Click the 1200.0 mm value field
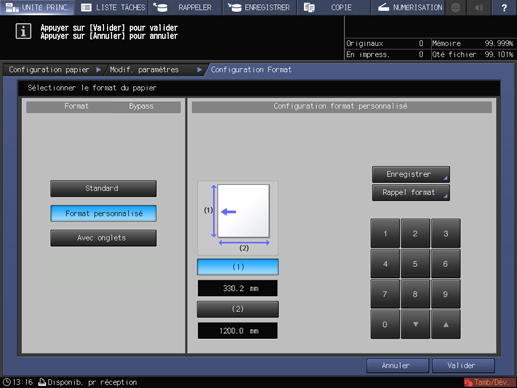The height and width of the screenshot is (388, 517). 238,331
